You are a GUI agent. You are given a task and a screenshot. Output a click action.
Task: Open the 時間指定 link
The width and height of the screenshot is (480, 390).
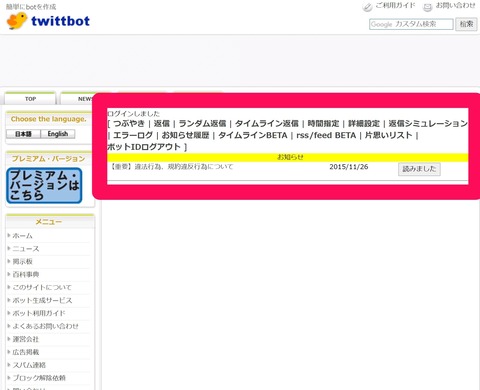coord(323,124)
